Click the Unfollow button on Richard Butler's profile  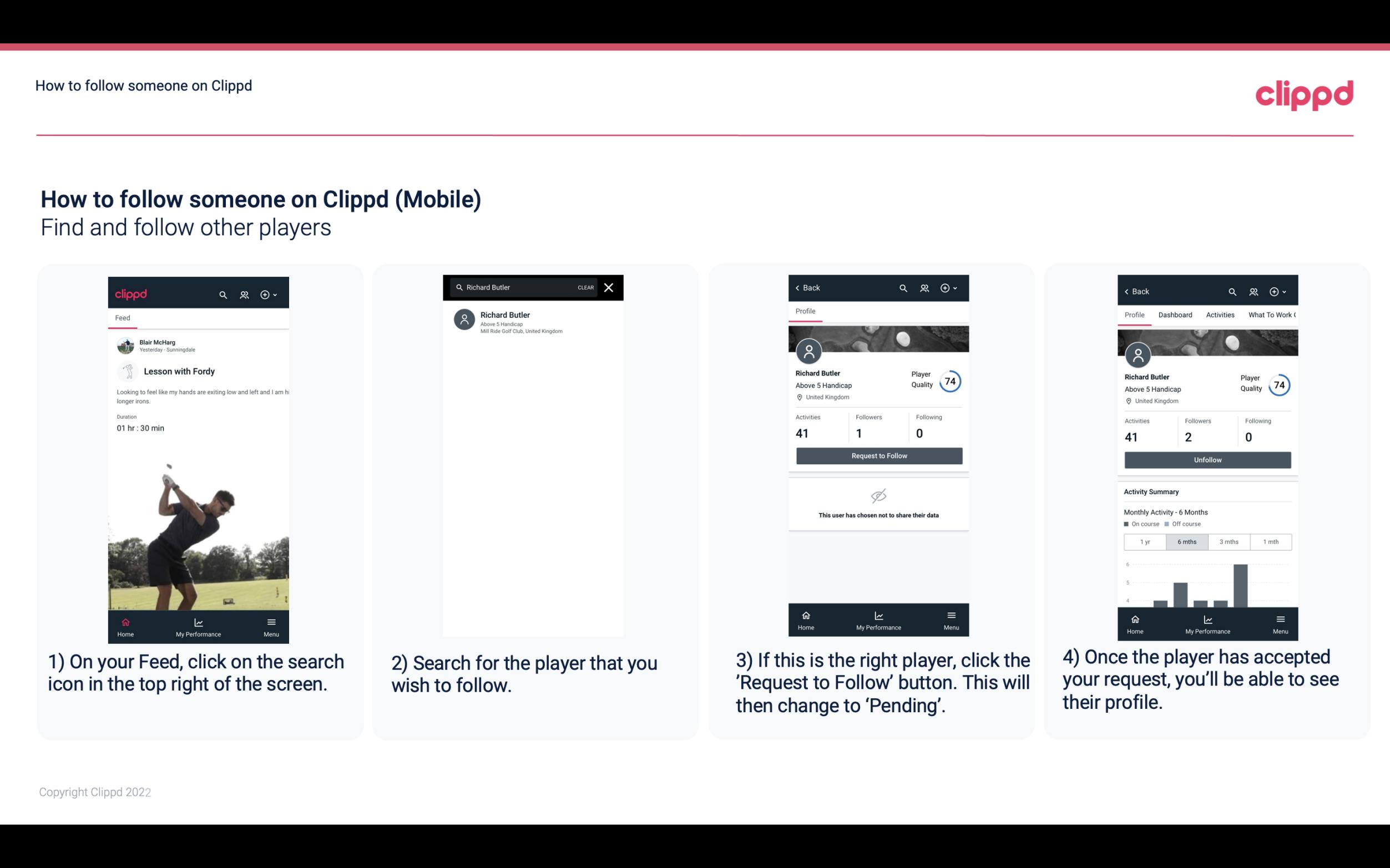(1207, 459)
